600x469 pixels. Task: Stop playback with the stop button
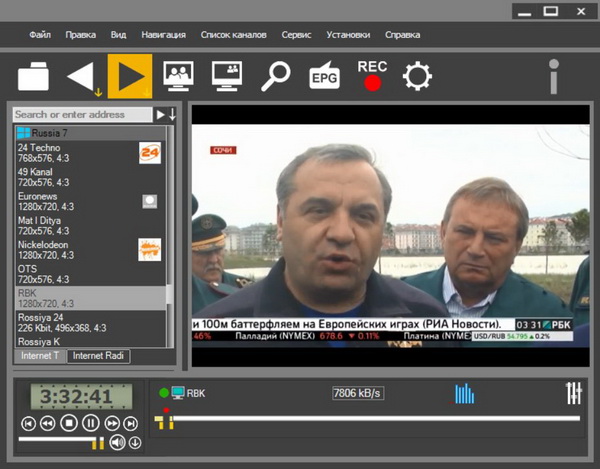69,423
